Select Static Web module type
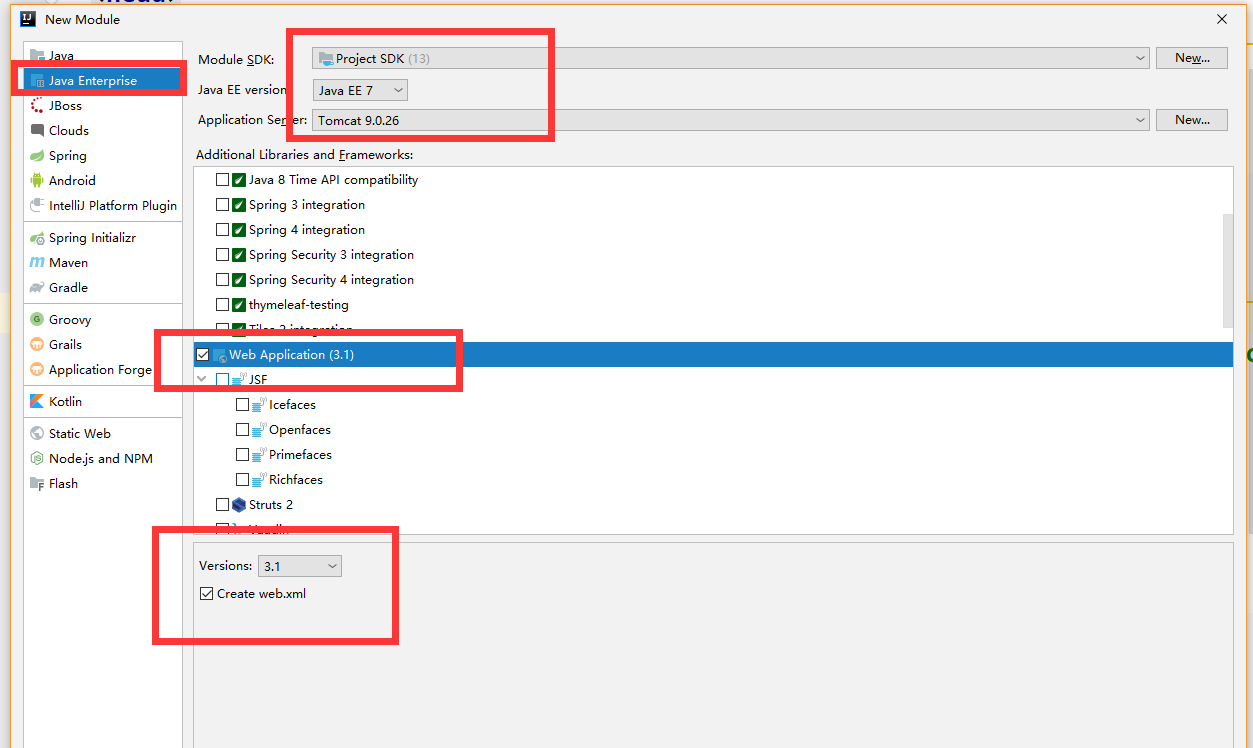This screenshot has width=1253, height=748. click(103, 433)
